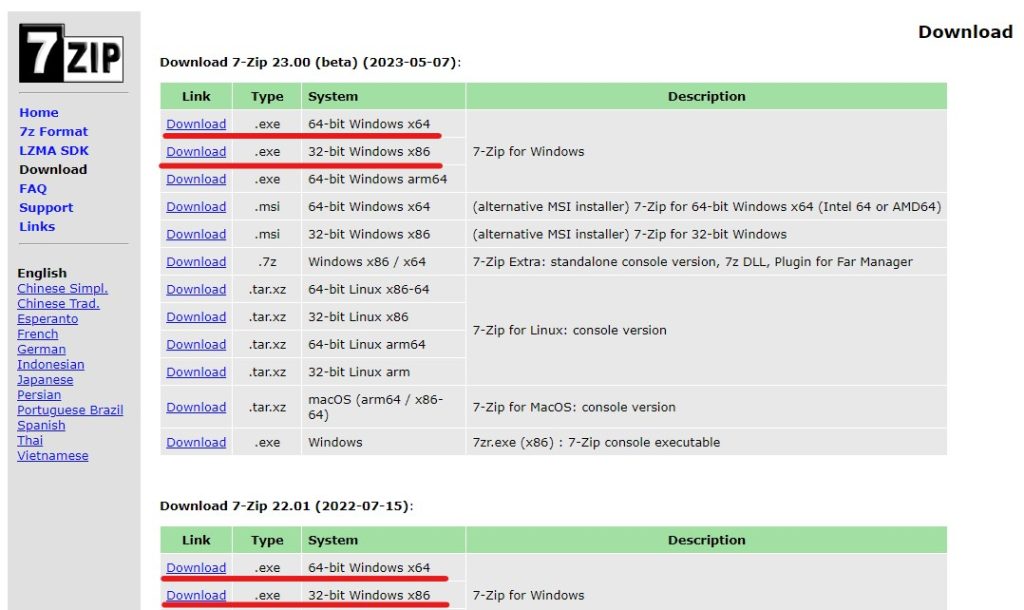Download .exe for 64-bit Windows arm64
The width and height of the screenshot is (1024, 610).
pos(196,179)
